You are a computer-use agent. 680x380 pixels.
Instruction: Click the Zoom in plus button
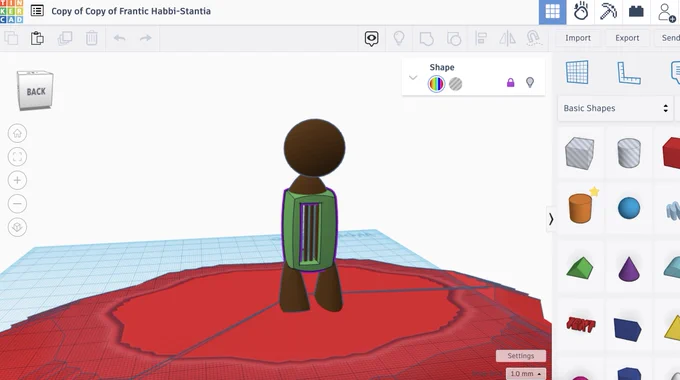point(17,180)
